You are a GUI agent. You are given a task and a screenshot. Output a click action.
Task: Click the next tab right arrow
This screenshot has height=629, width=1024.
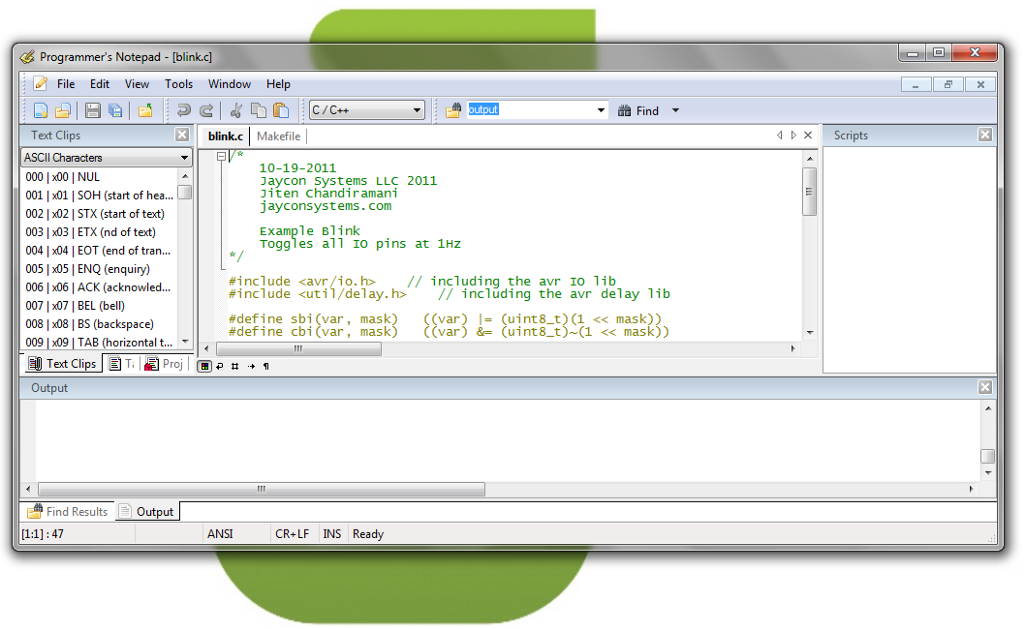click(793, 135)
